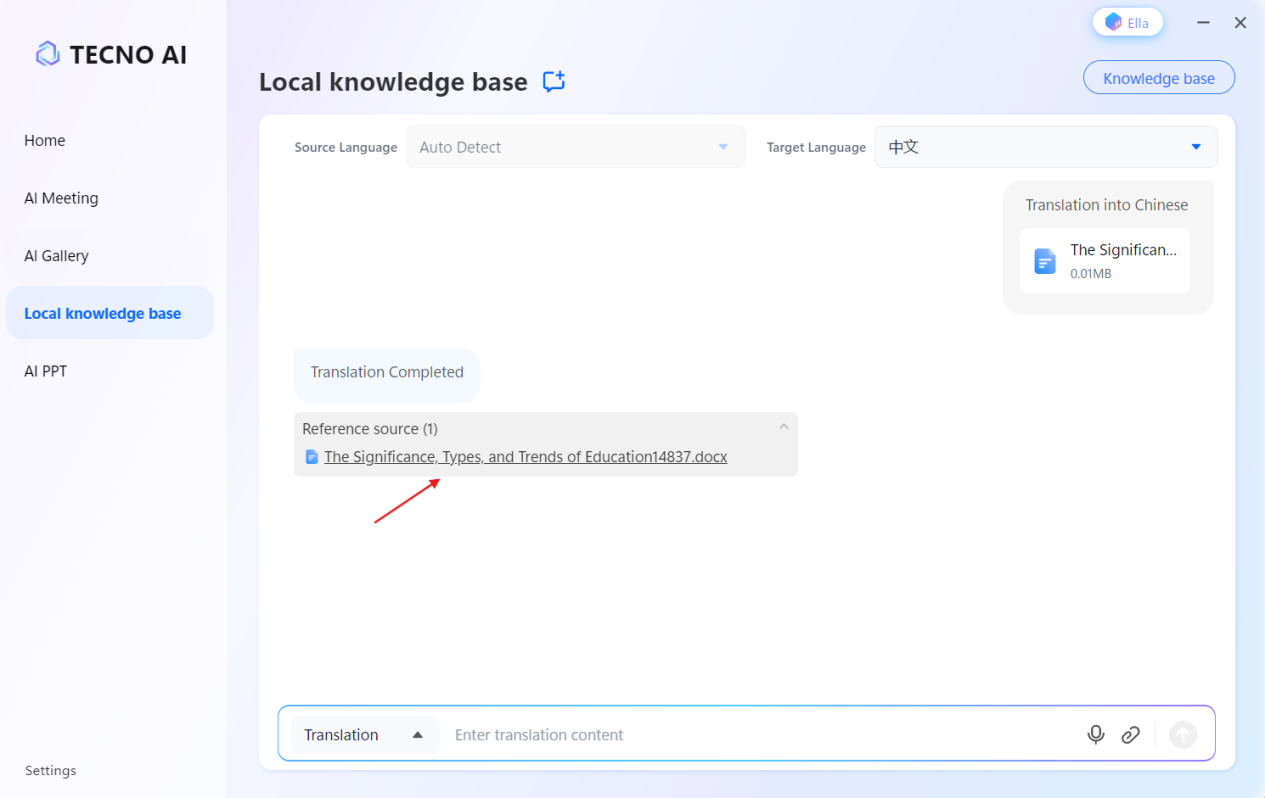Screen dimensions: 1265x798
Task: Click the microphone voice input icon
Action: point(1096,735)
